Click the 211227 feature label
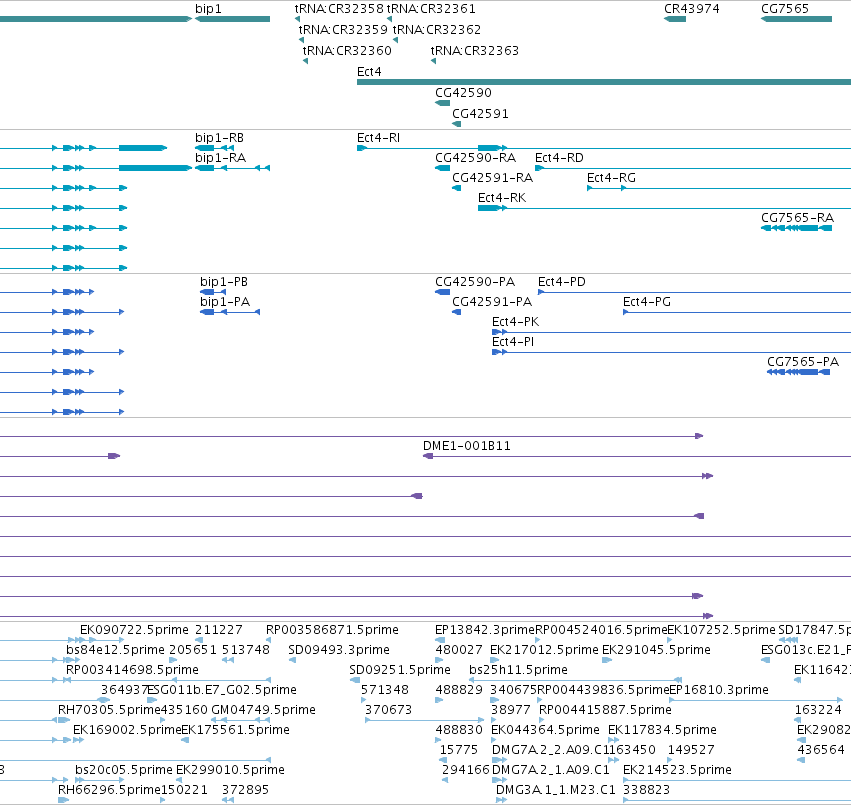Image resolution: width=851 pixels, height=805 pixels. pyautogui.click(x=219, y=630)
